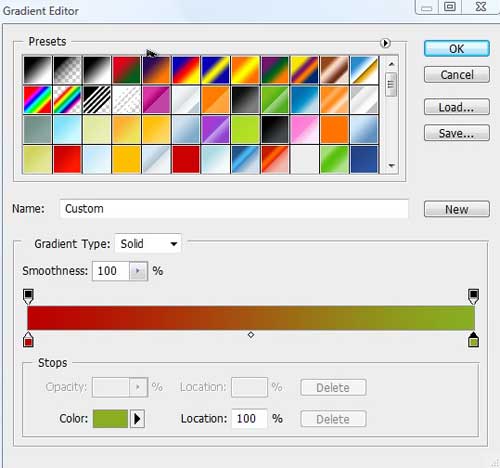
Task: Open the Presets flyout menu arrow
Action: tap(385, 43)
